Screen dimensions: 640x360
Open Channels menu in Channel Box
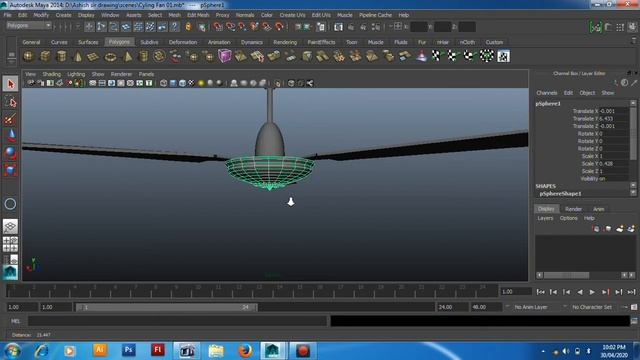click(547, 93)
